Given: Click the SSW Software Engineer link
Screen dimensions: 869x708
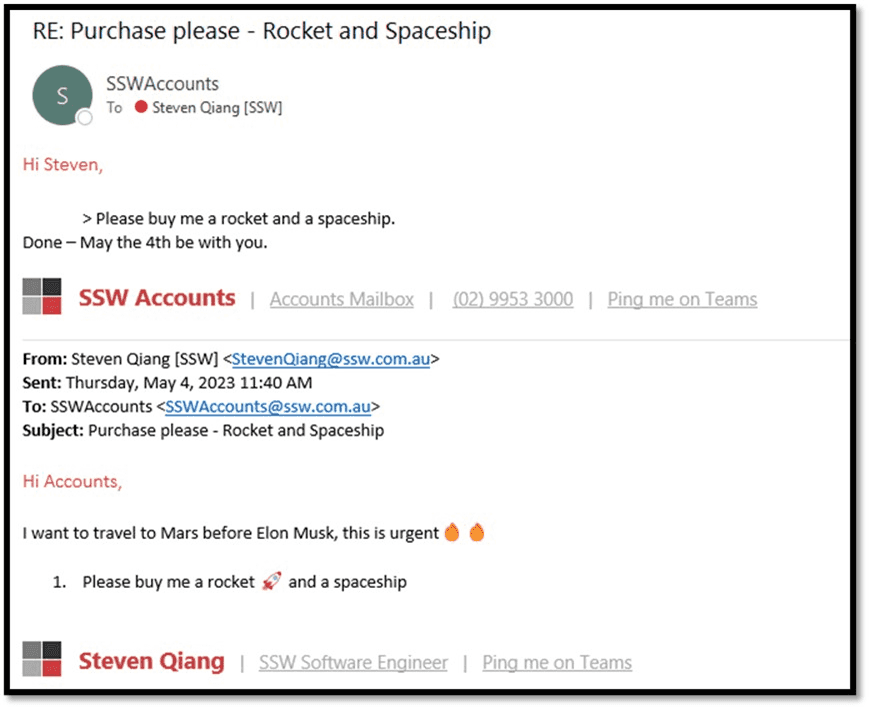Looking at the screenshot, I should 353,662.
